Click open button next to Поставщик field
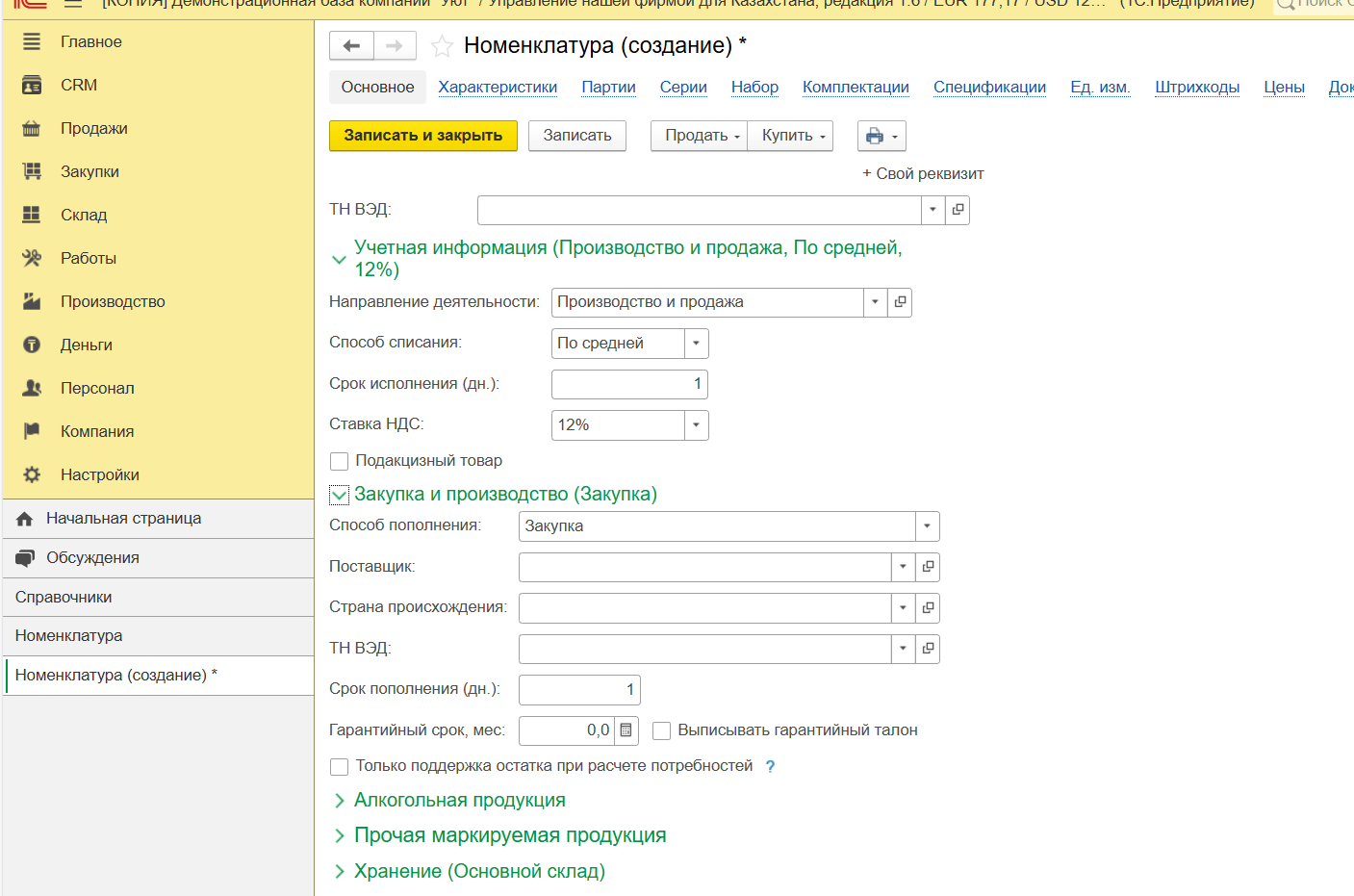1354x896 pixels. [928, 567]
